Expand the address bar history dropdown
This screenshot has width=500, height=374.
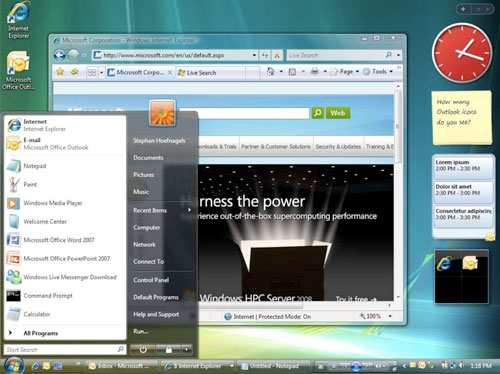pos(254,55)
